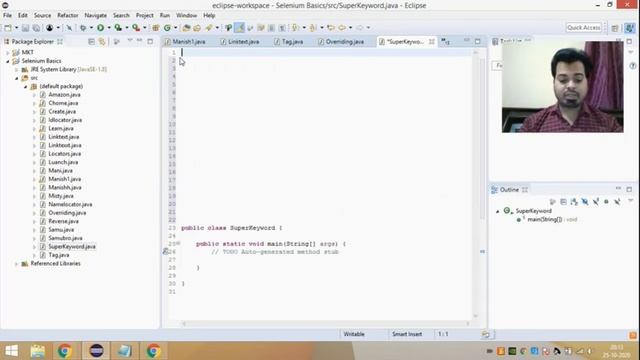Toggle Link with Editor in Package Explorer
Viewport: 640px width, 360px height.
pyautogui.click(x=102, y=42)
